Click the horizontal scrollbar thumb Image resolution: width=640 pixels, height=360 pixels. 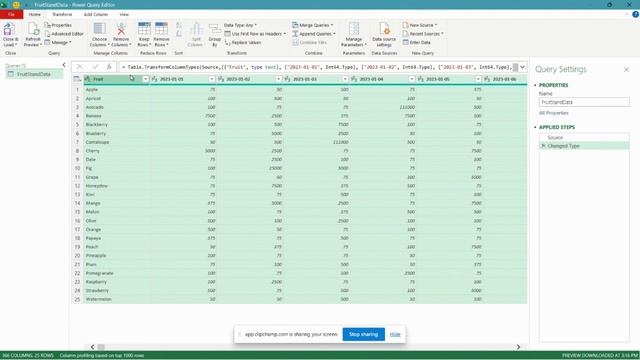point(101,347)
